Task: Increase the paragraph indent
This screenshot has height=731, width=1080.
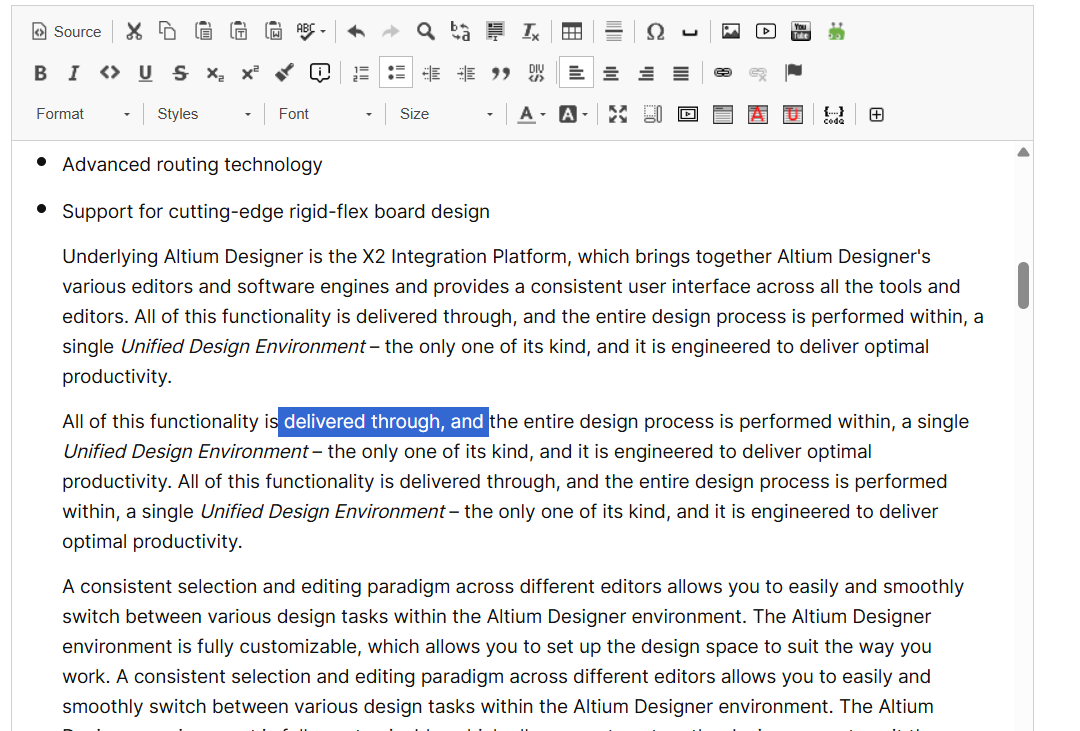Action: tap(466, 73)
